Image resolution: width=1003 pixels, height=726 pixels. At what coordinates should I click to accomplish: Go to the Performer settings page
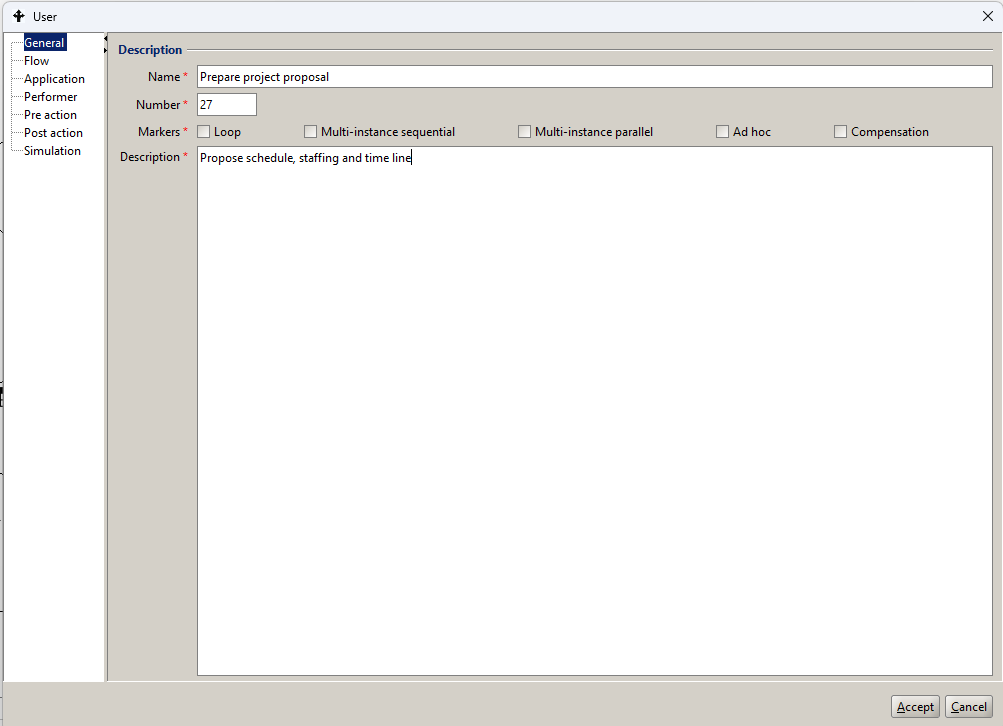(x=50, y=97)
